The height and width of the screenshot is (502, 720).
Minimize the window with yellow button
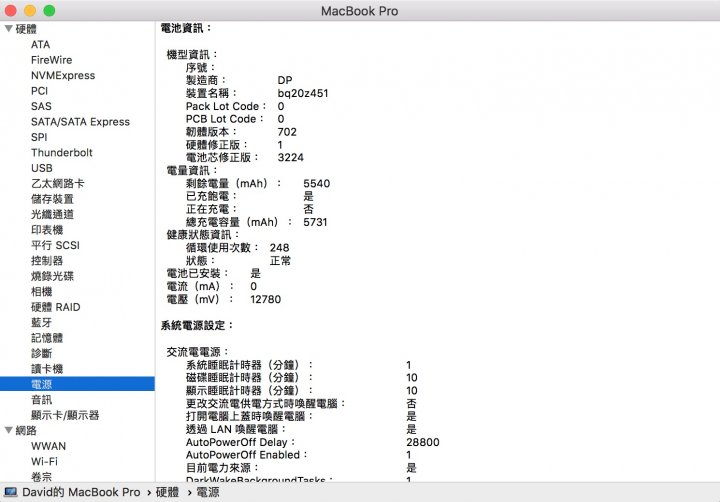click(x=30, y=10)
